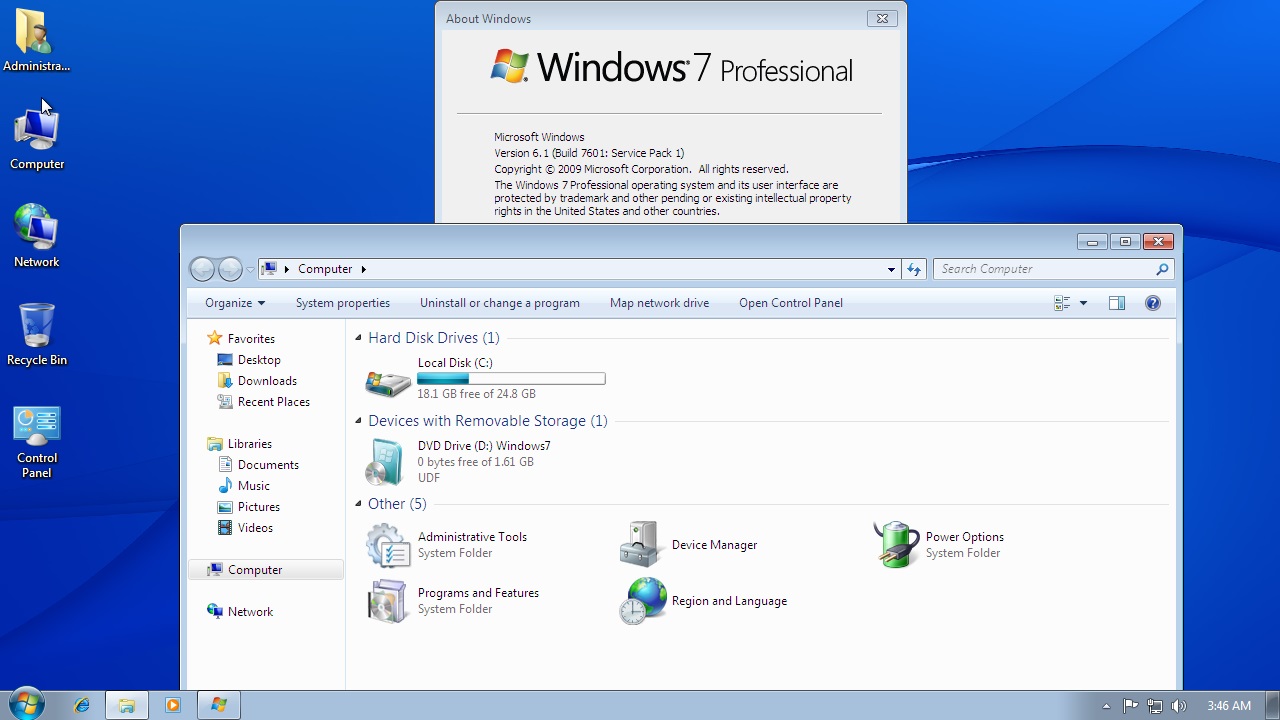The image size is (1280, 720).
Task: Select Favorites in navigation pane
Action: 251,339
